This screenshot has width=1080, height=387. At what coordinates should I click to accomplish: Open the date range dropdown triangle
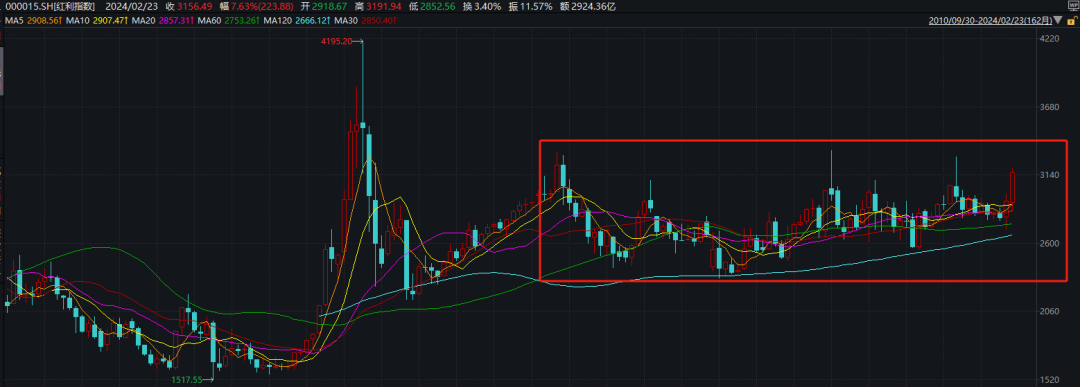click(1058, 20)
